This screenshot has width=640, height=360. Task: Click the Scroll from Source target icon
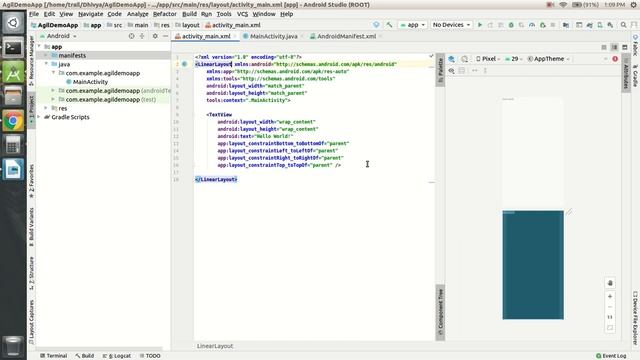tap(131, 36)
